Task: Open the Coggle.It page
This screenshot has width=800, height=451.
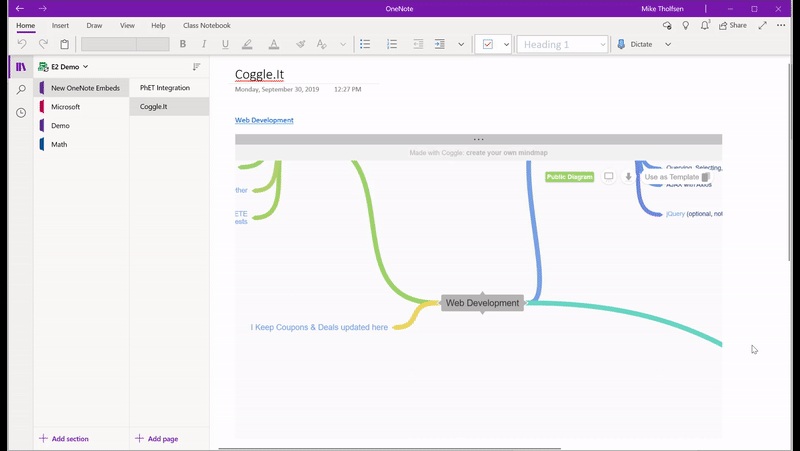Action: [x=169, y=107]
